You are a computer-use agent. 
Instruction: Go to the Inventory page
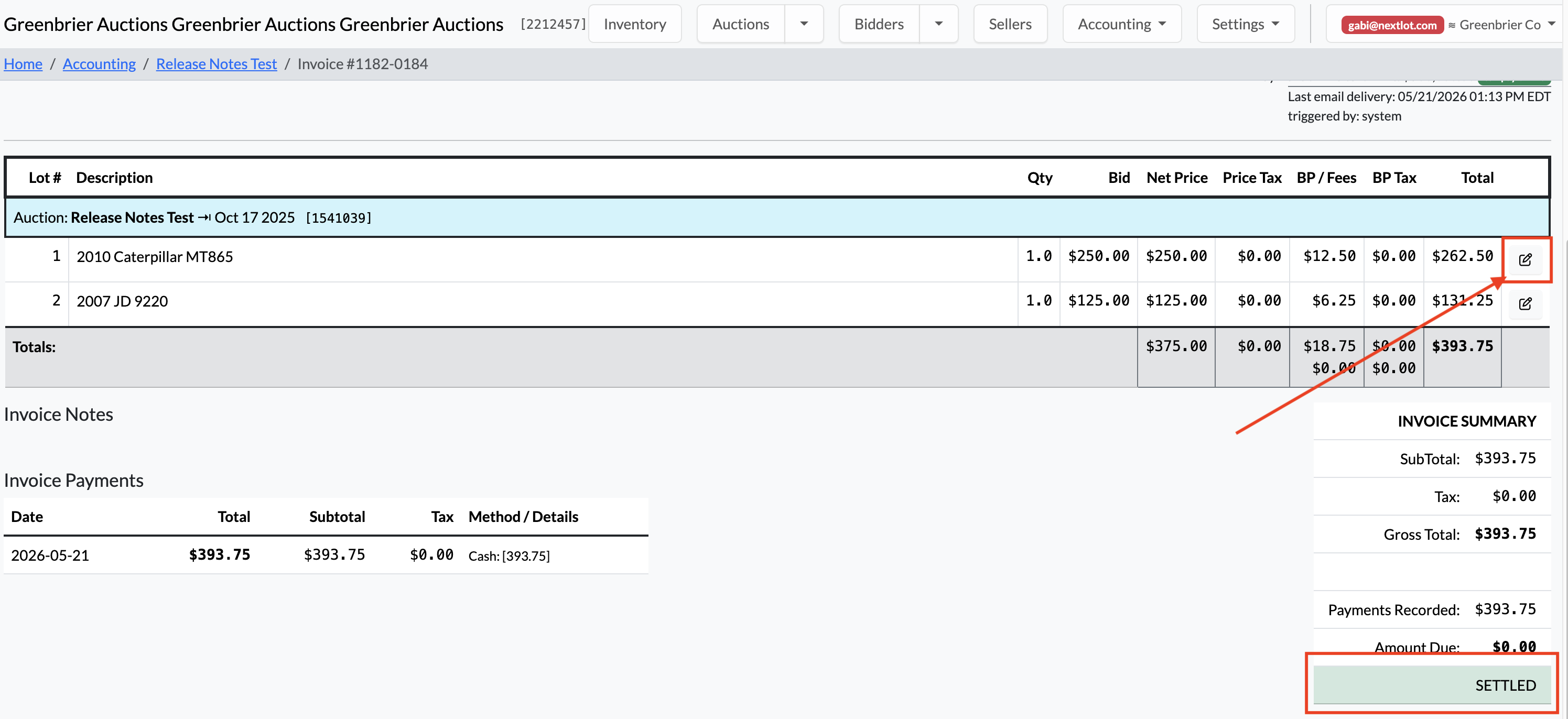tap(634, 24)
